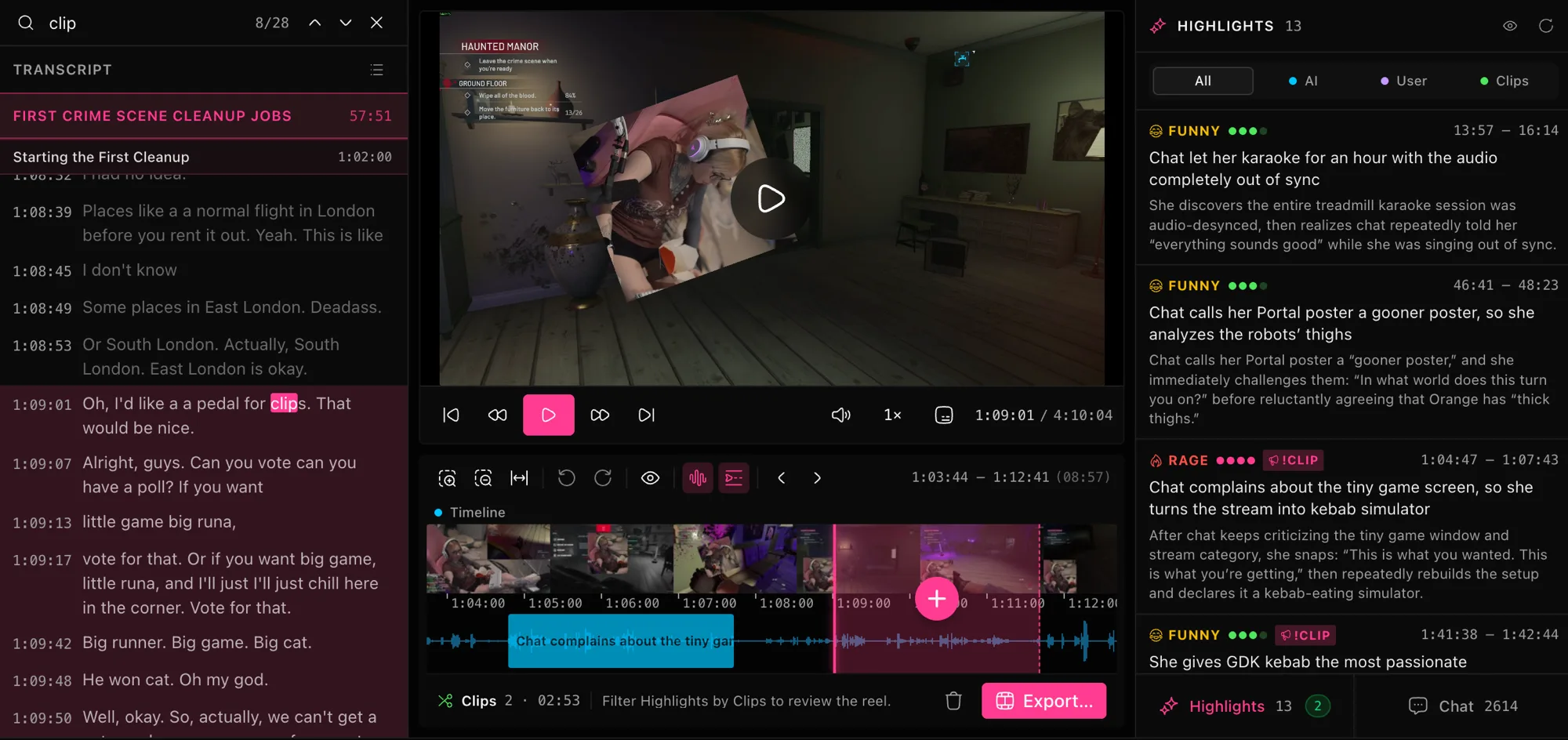Click the large play overlay on video
This screenshot has width=1568, height=740.
coord(771,198)
